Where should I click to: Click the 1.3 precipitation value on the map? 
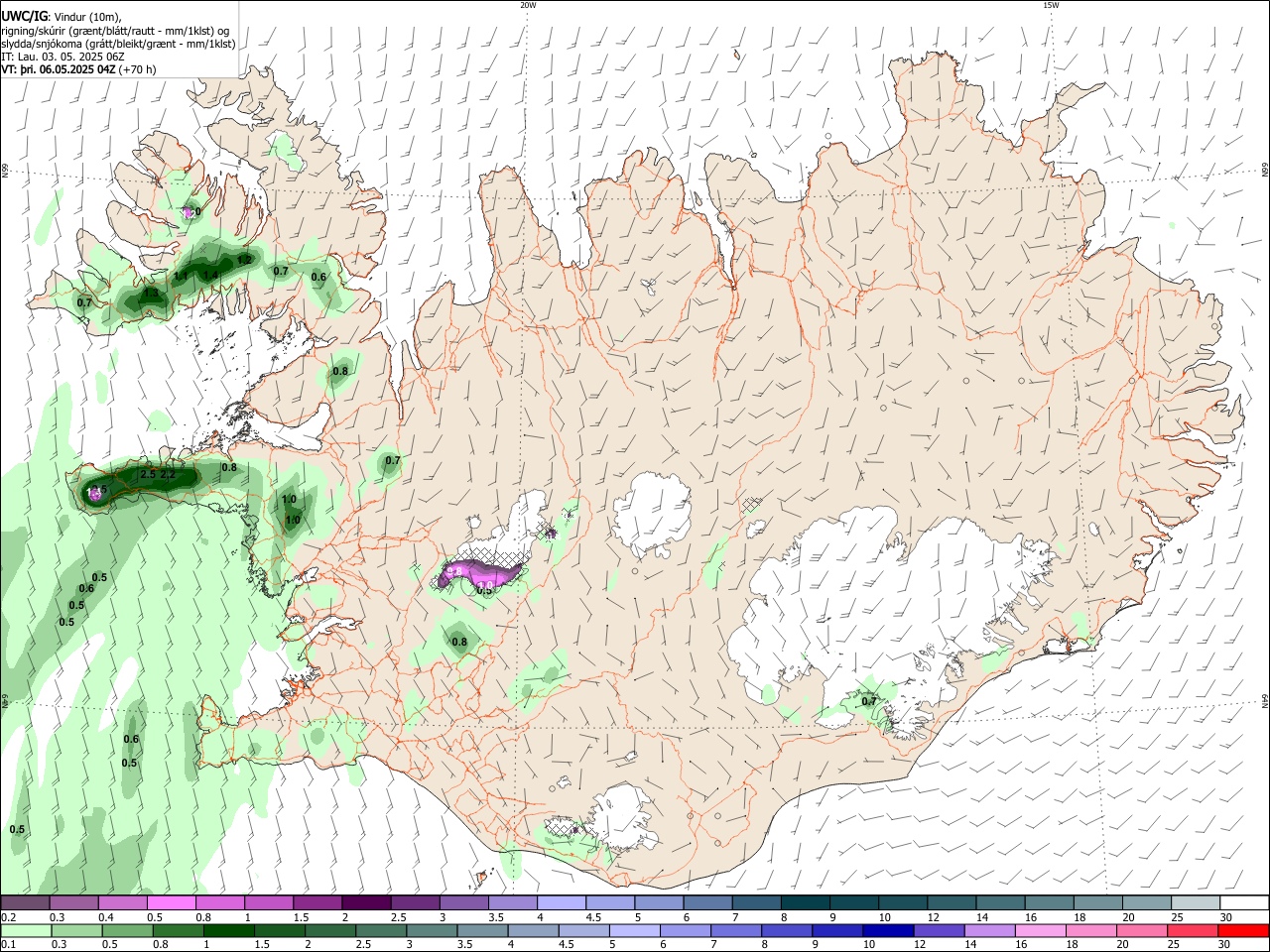(151, 294)
